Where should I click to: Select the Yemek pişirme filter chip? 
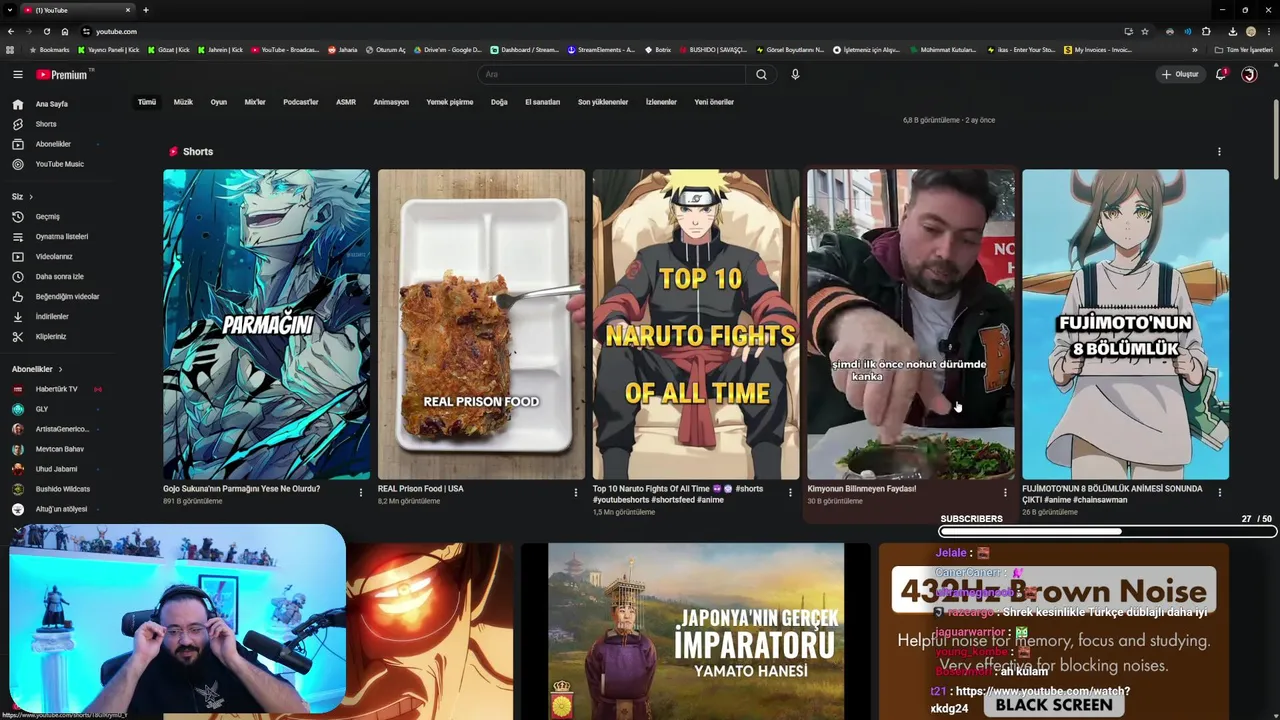tap(450, 102)
